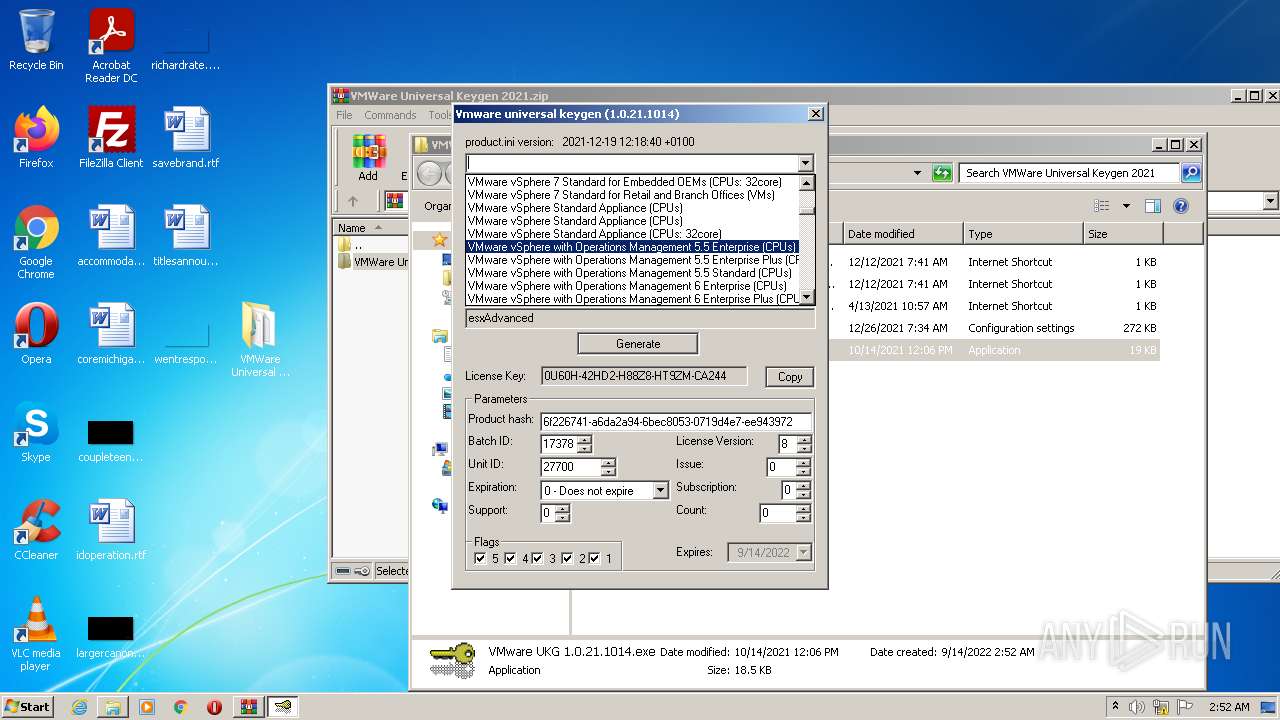Sort Explorer by Size column
The width and height of the screenshot is (1280, 720).
(x=1123, y=234)
